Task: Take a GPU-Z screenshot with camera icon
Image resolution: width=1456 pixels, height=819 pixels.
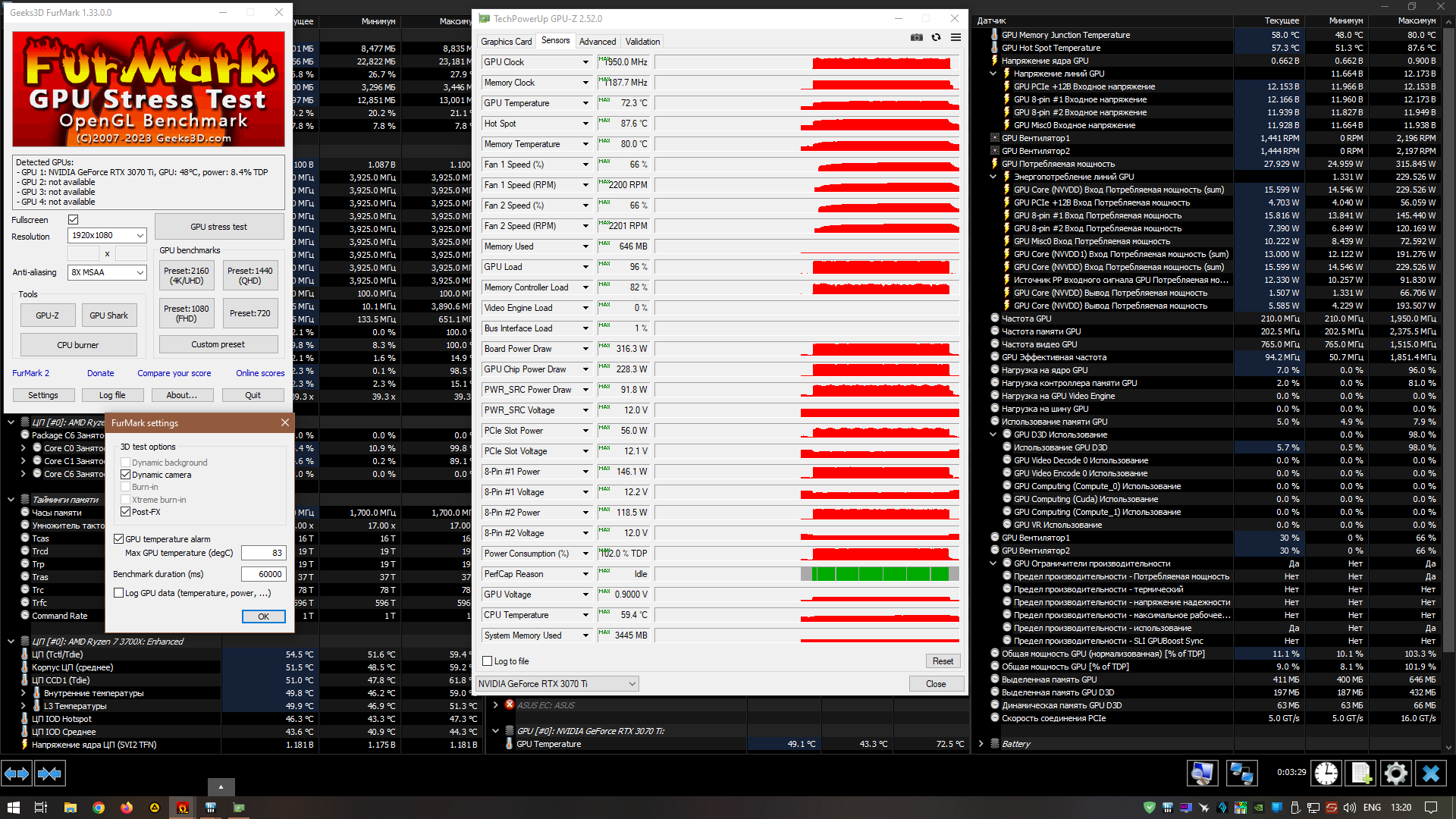Action: pyautogui.click(x=917, y=37)
